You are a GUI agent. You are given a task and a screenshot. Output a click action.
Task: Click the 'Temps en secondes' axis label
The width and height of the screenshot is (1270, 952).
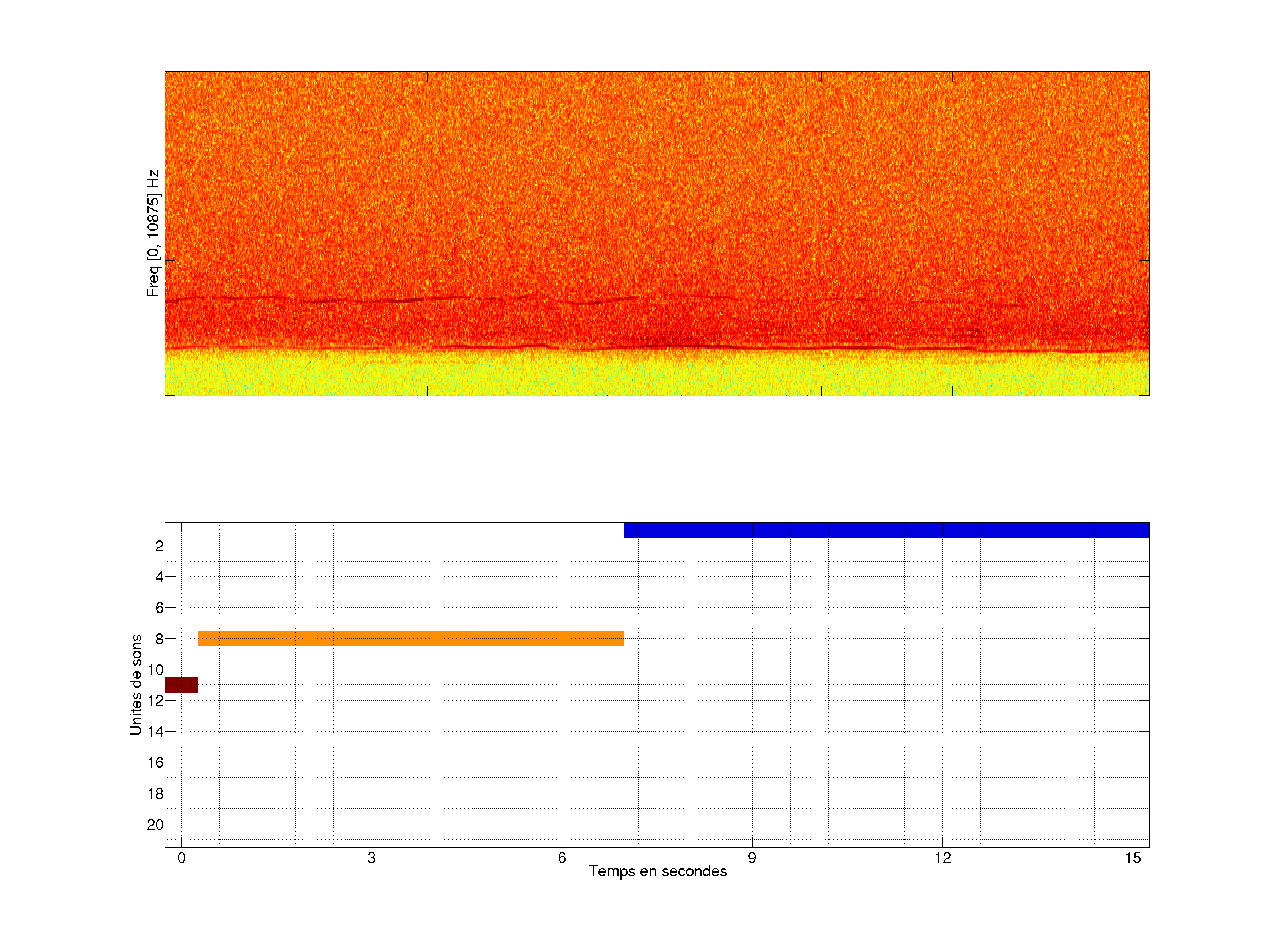[x=657, y=871]
